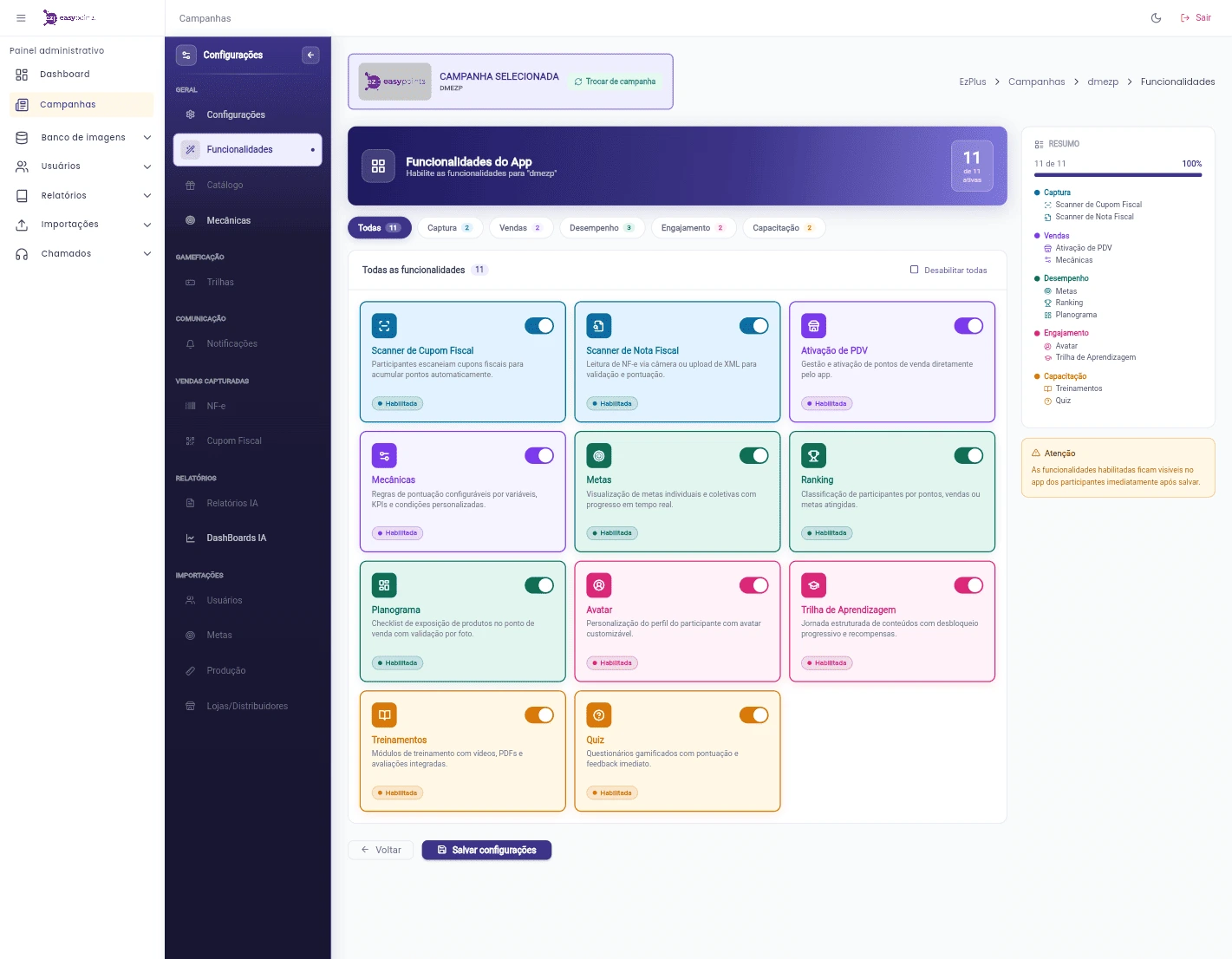Collapse the Configurações side panel
Viewport: 1232px width, 959px height.
click(x=310, y=55)
